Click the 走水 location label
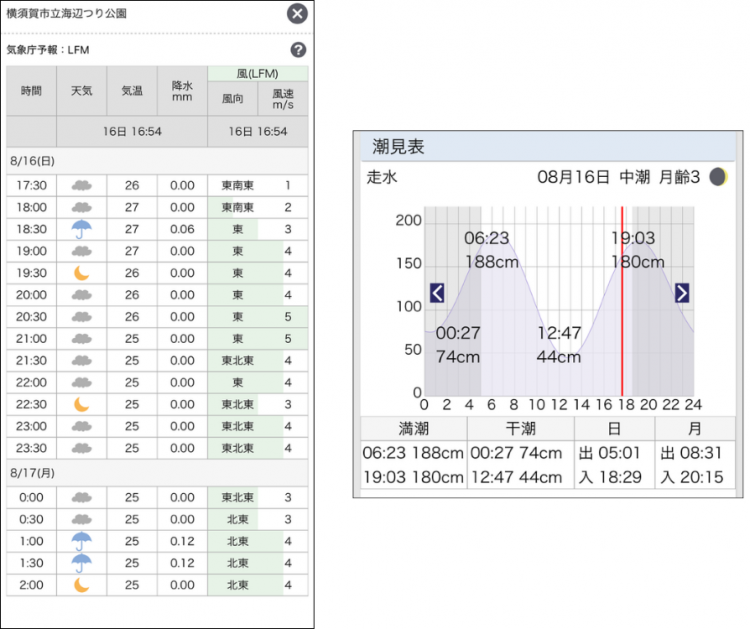 pyautogui.click(x=382, y=177)
